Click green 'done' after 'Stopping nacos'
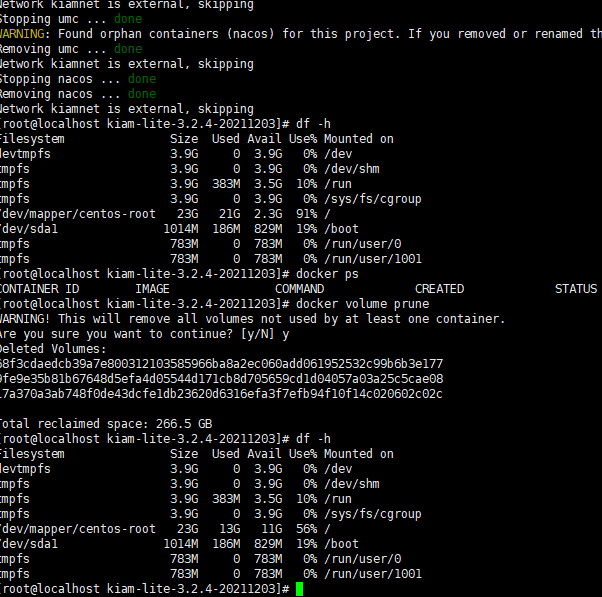This screenshot has width=602, height=597. pyautogui.click(x=142, y=79)
